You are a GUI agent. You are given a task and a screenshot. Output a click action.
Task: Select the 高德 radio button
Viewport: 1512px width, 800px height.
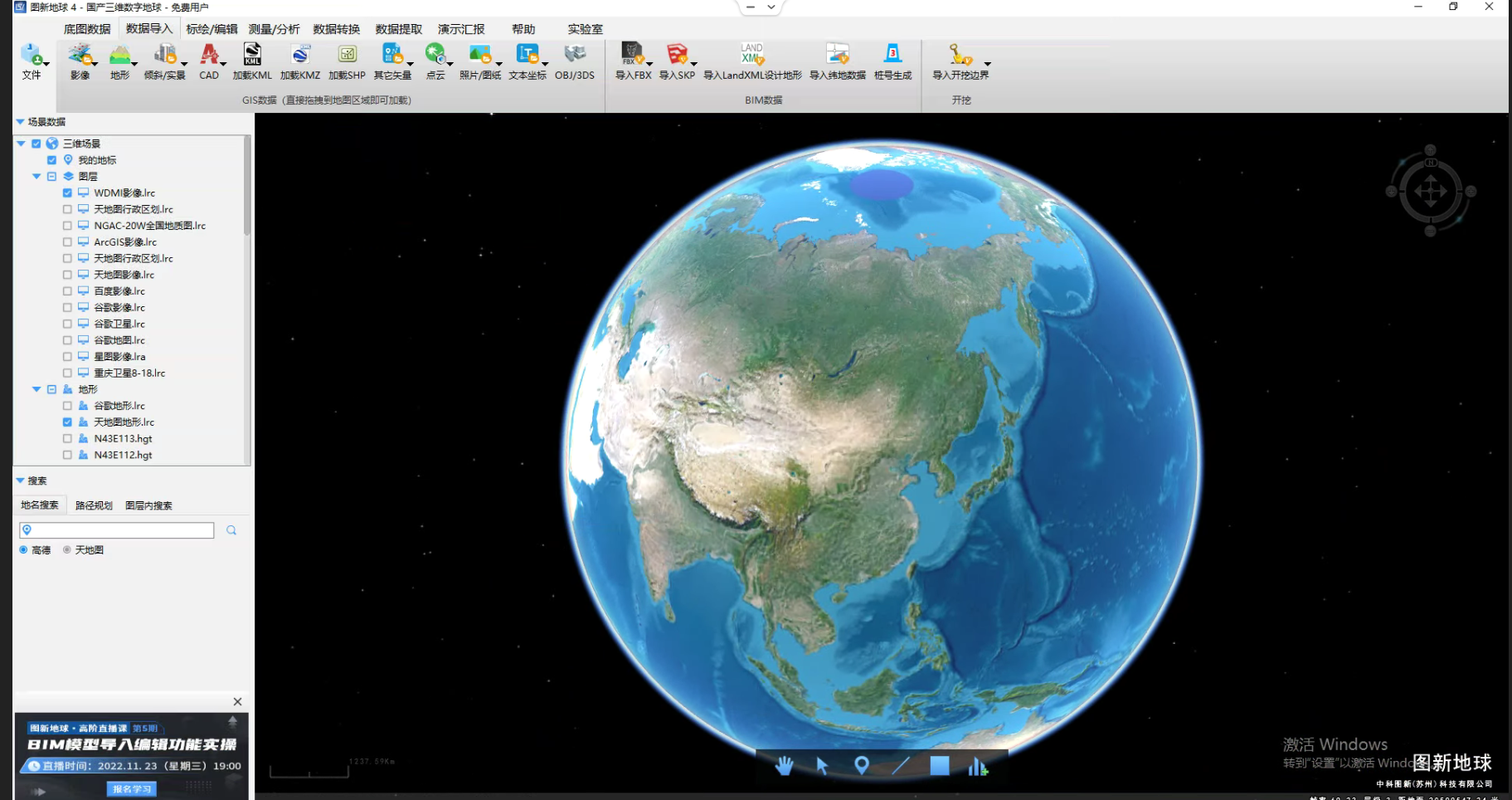click(x=23, y=550)
